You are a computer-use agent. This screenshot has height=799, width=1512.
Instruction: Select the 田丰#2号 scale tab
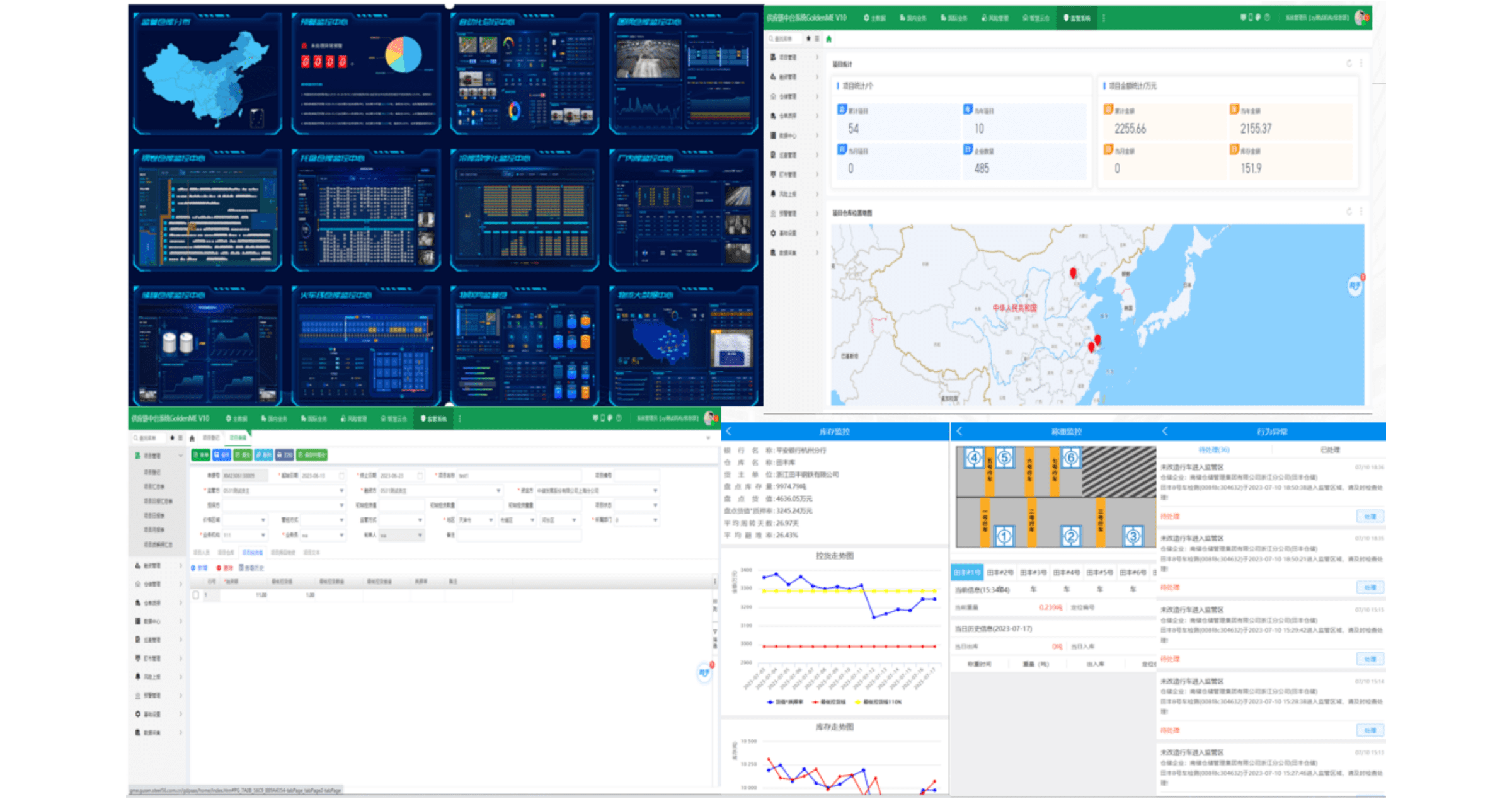[x=1000, y=573]
